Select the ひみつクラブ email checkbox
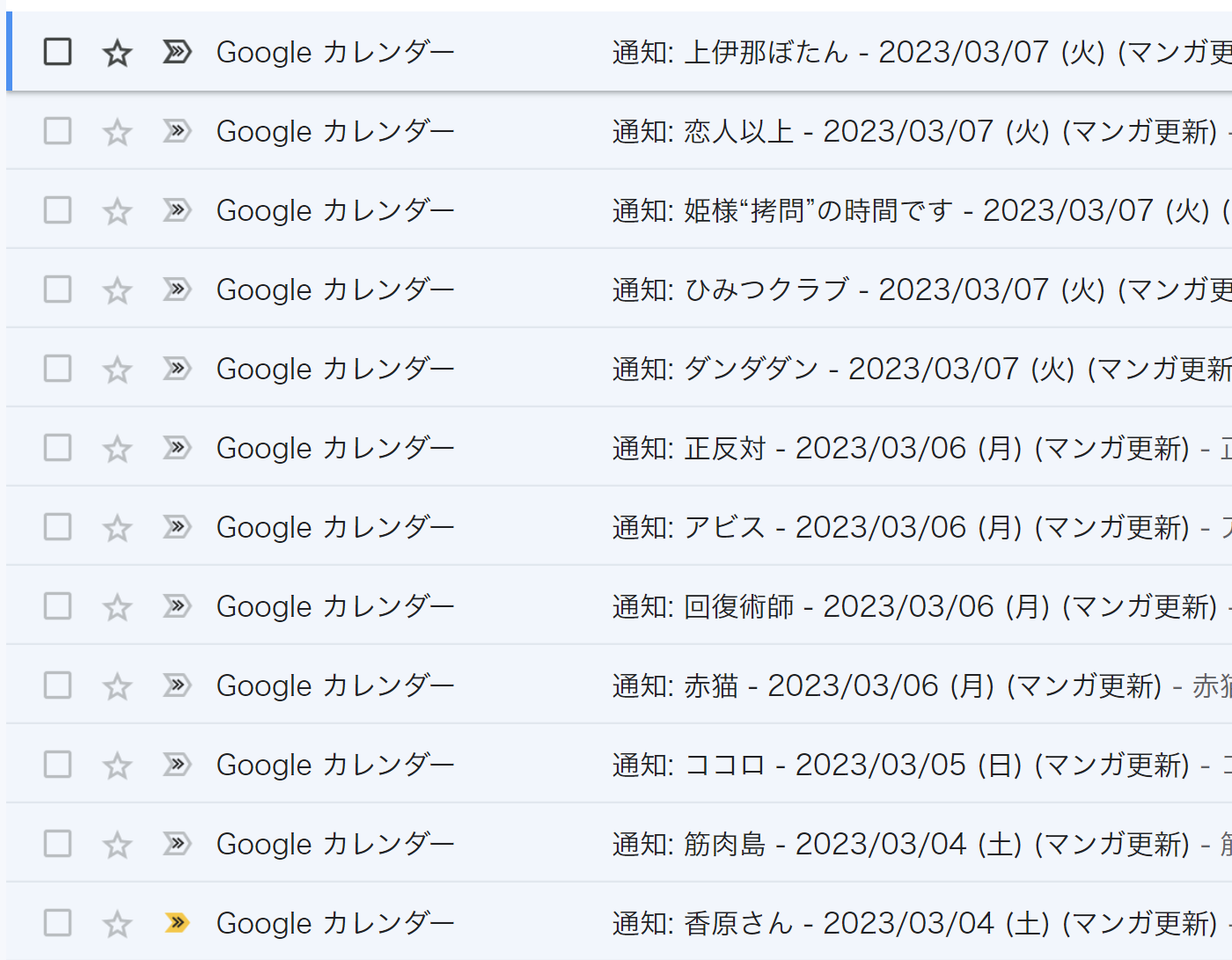The image size is (1232, 960). coord(58,289)
